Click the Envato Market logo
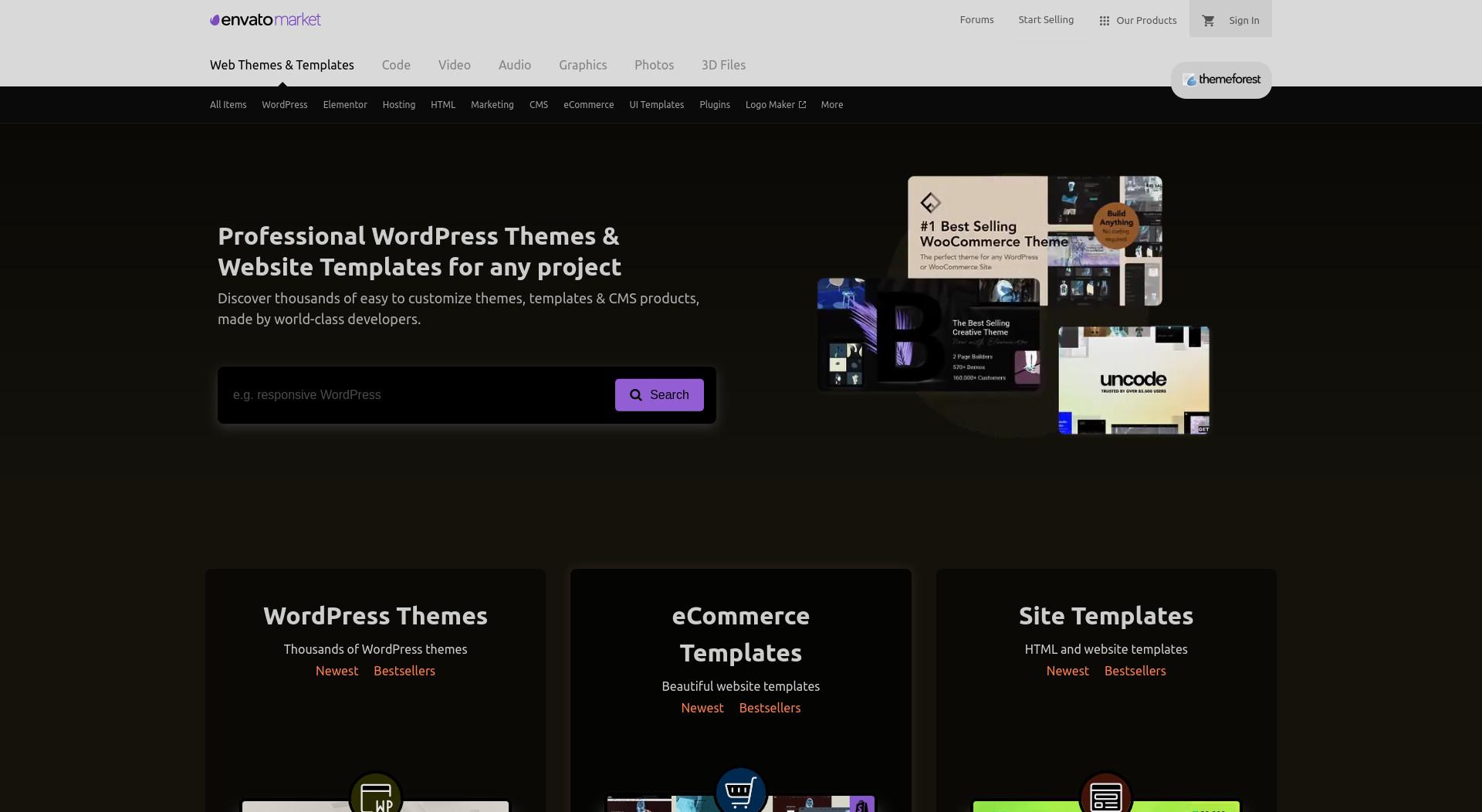The height and width of the screenshot is (812, 1482). click(x=266, y=20)
